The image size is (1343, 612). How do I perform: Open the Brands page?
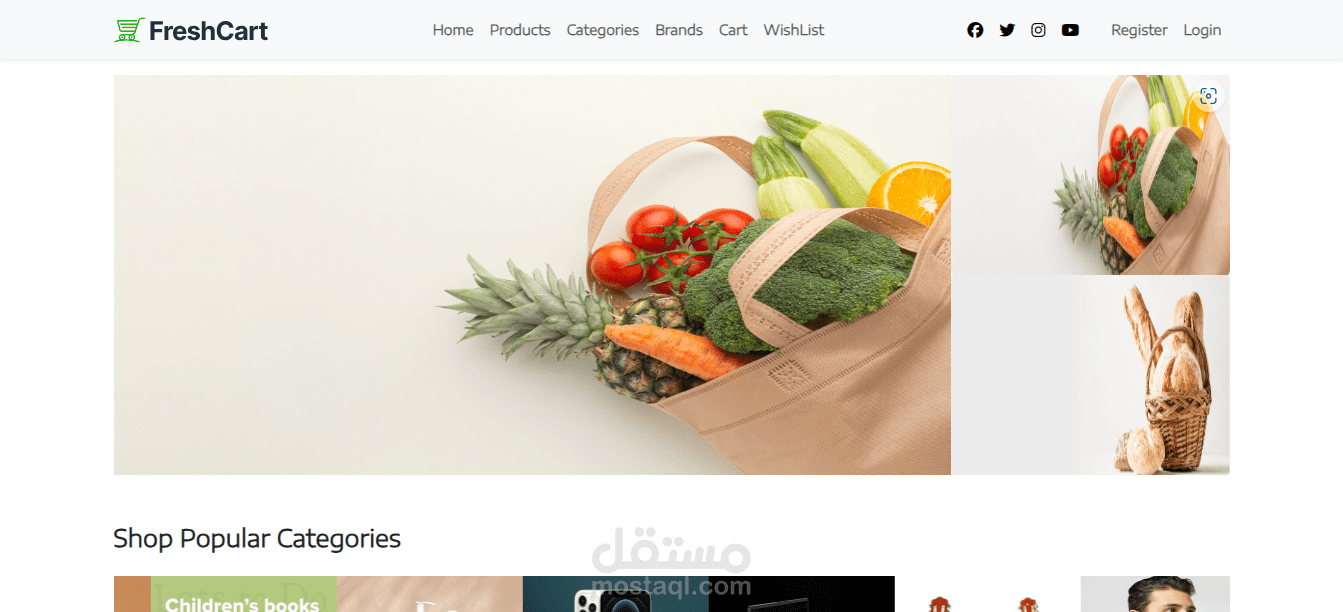[x=679, y=30]
